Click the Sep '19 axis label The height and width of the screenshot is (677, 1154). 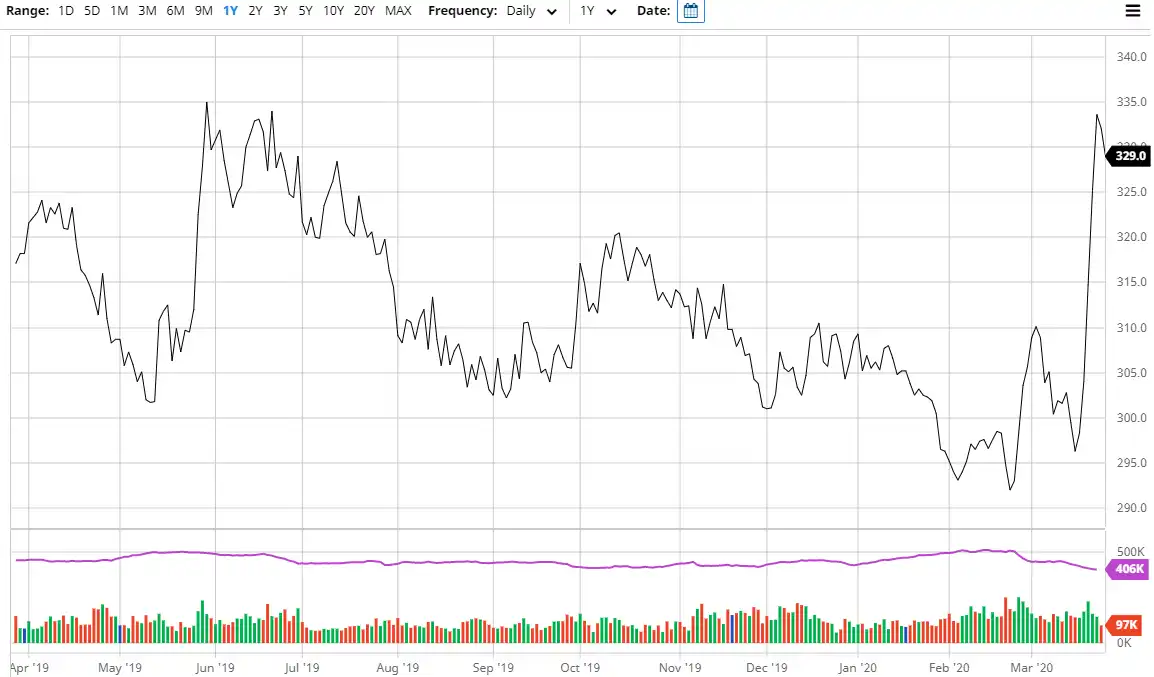pyautogui.click(x=493, y=668)
